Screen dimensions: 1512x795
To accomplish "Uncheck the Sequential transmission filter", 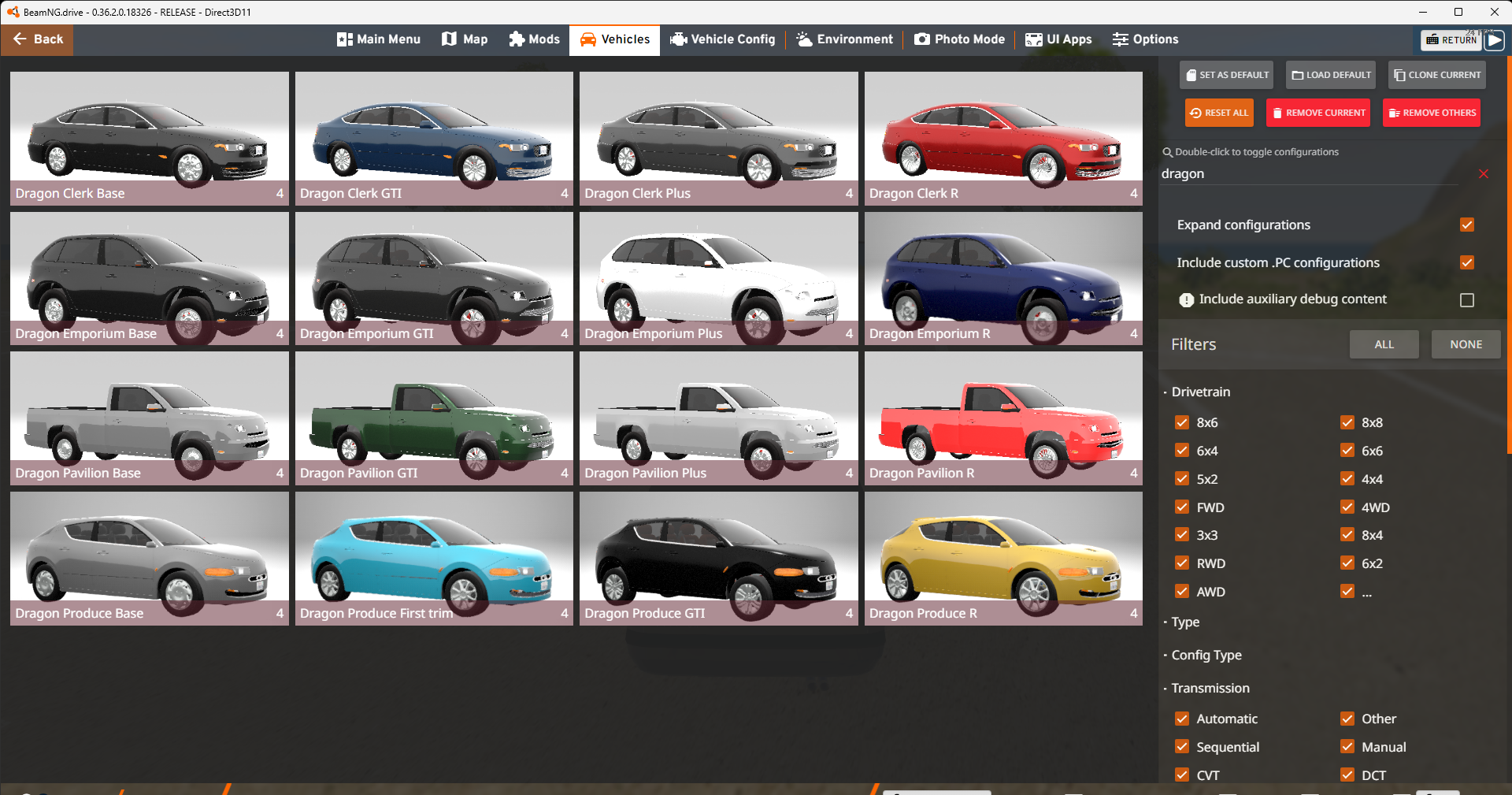I will coord(1182,747).
